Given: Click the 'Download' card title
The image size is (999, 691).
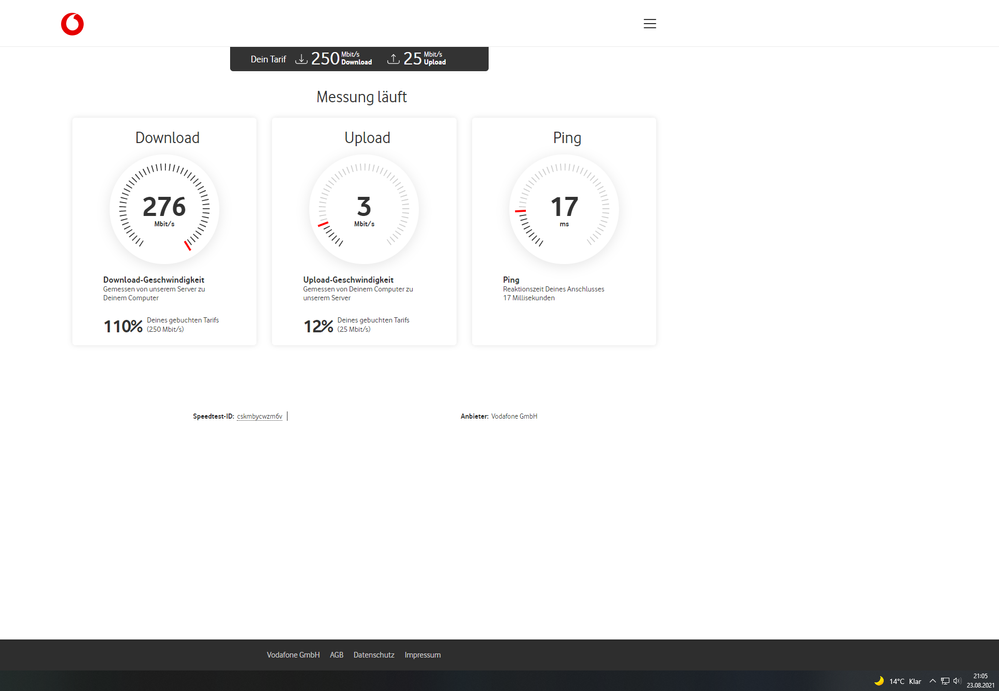Looking at the screenshot, I should (x=167, y=138).
